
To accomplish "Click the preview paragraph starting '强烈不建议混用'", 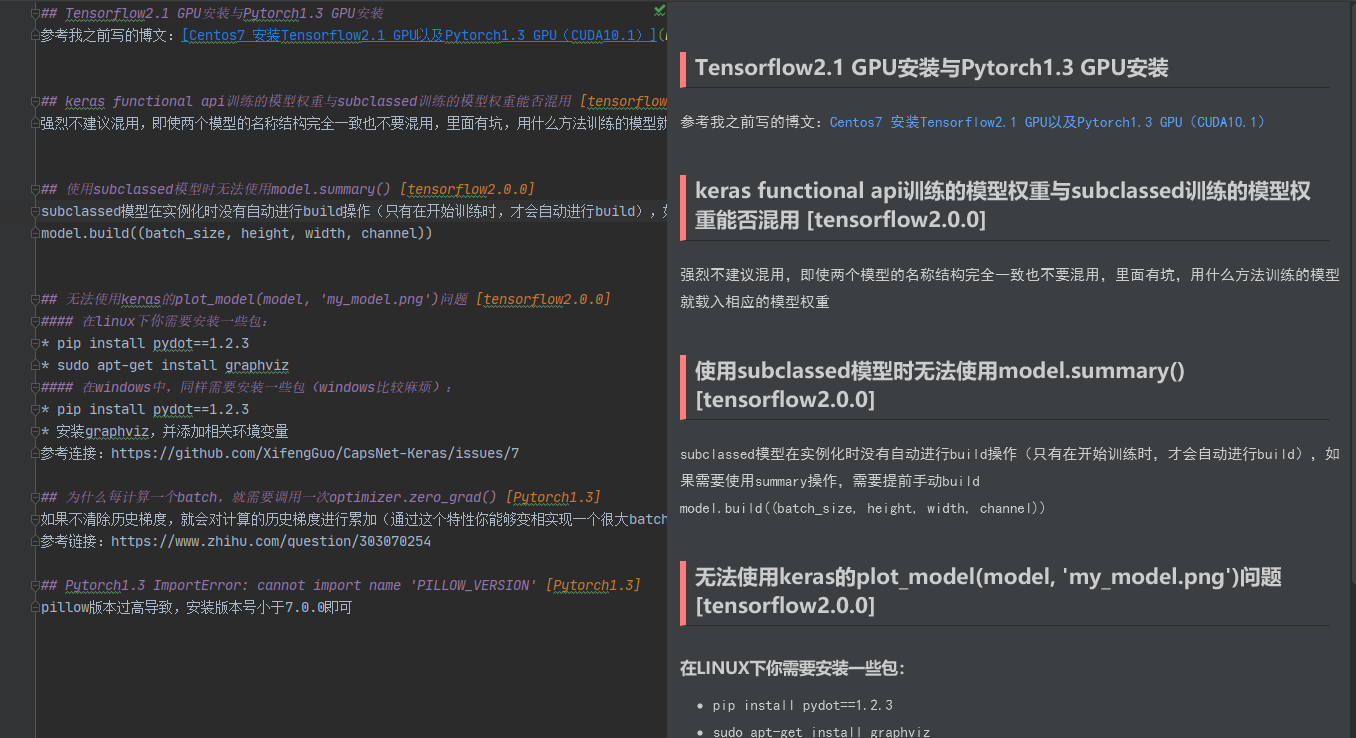I will pos(1010,288).
